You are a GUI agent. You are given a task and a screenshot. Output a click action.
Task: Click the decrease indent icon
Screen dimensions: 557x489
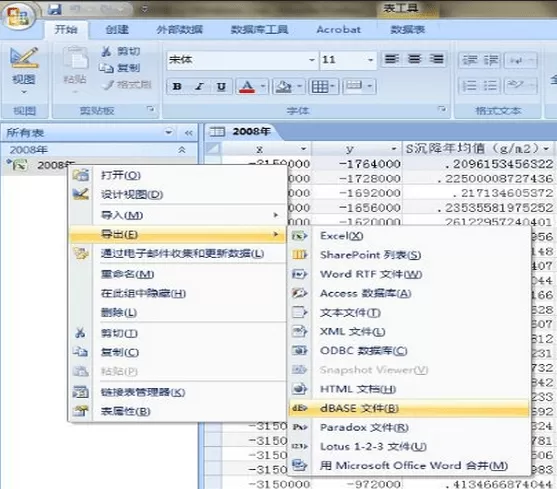pos(470,60)
